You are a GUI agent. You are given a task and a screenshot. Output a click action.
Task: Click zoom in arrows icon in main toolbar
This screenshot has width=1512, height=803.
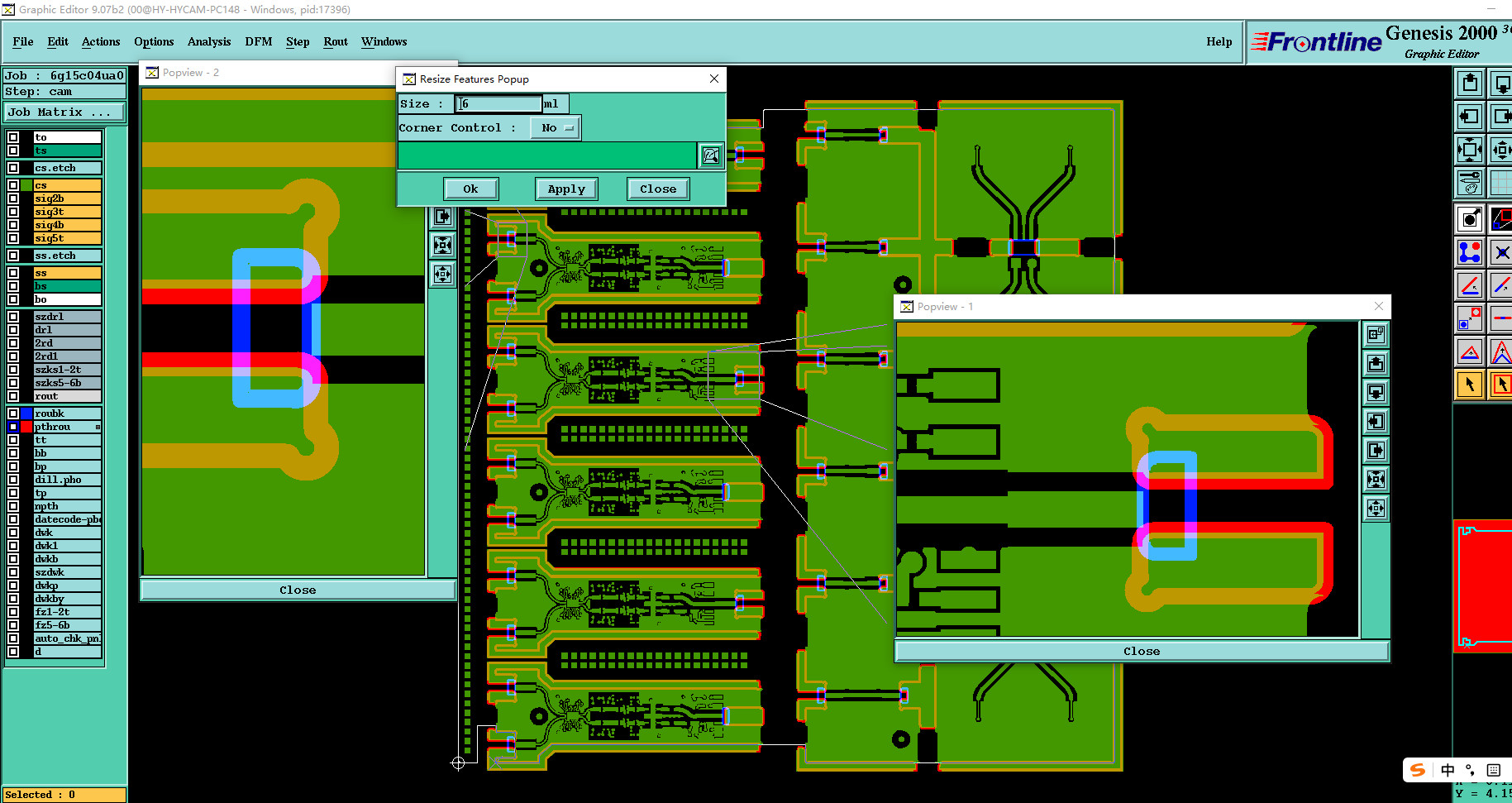(1470, 150)
